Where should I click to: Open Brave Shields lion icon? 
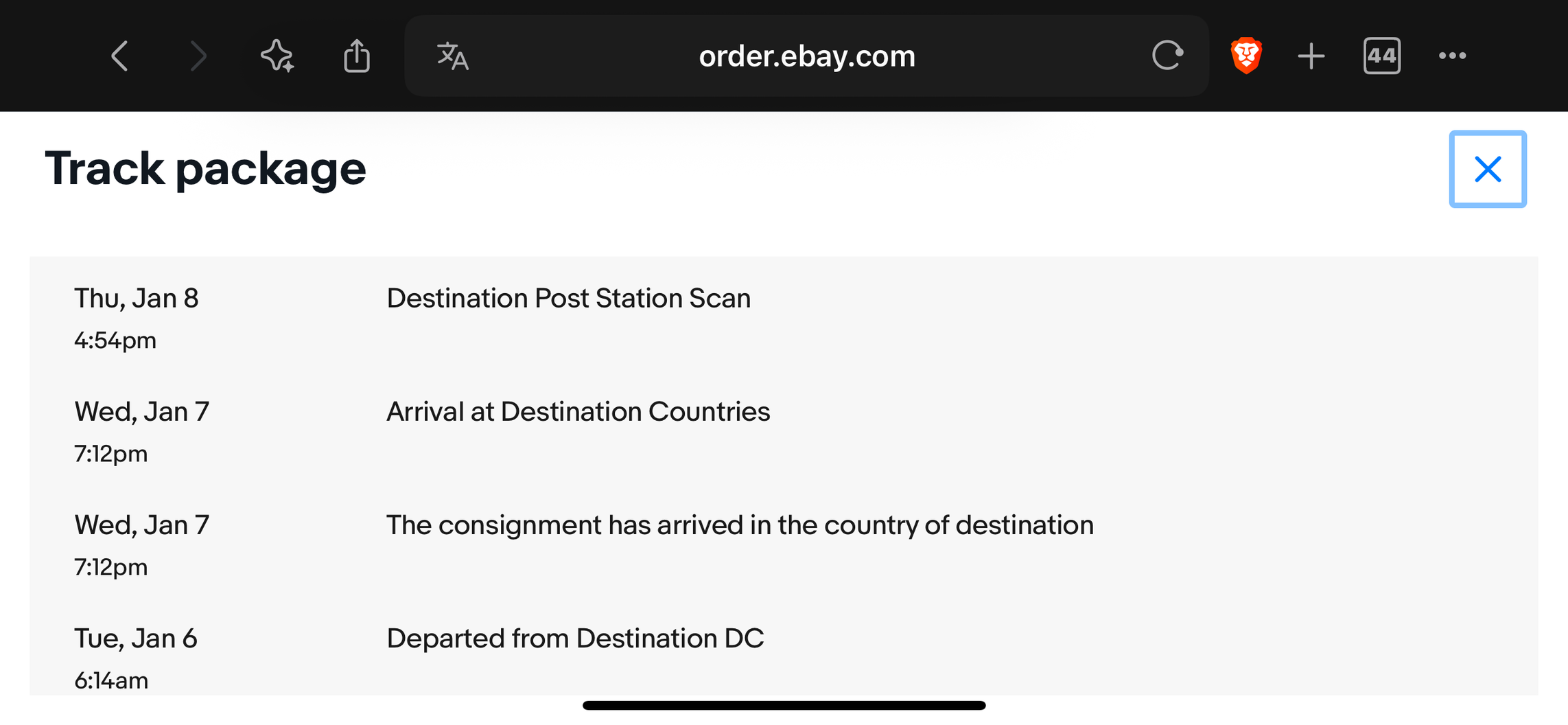click(x=1246, y=56)
